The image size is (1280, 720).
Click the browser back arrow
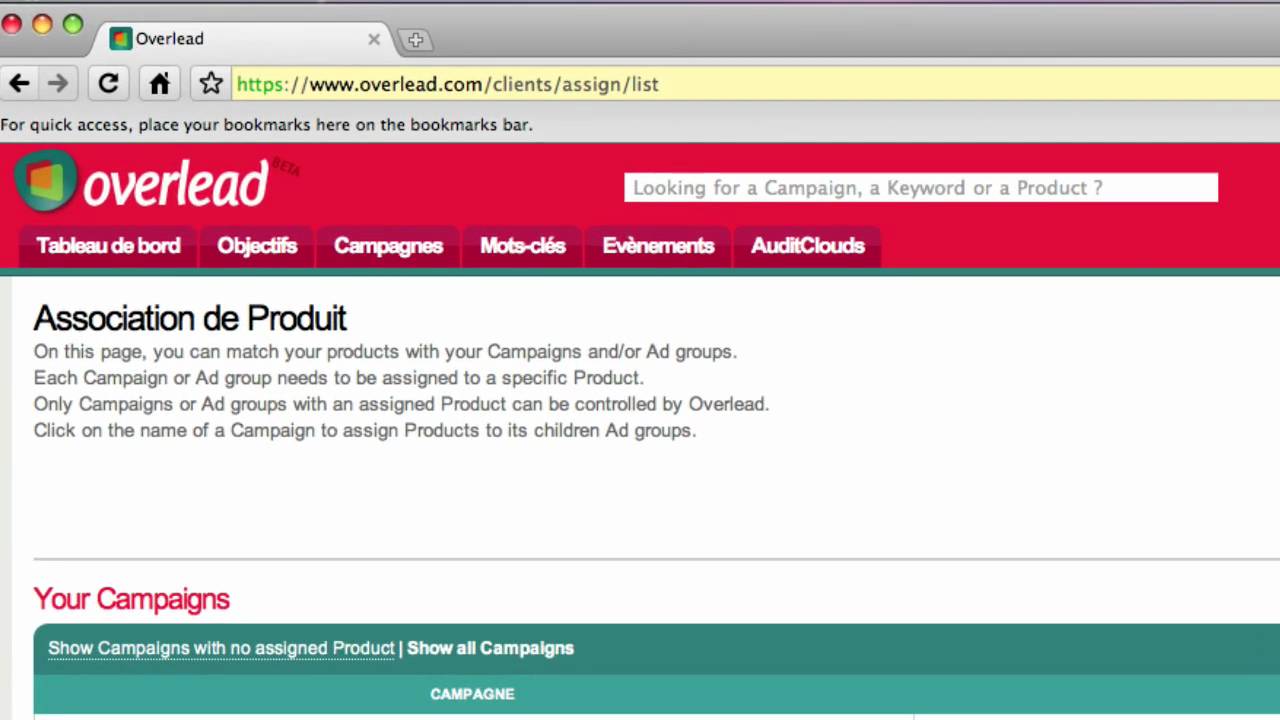(x=19, y=84)
